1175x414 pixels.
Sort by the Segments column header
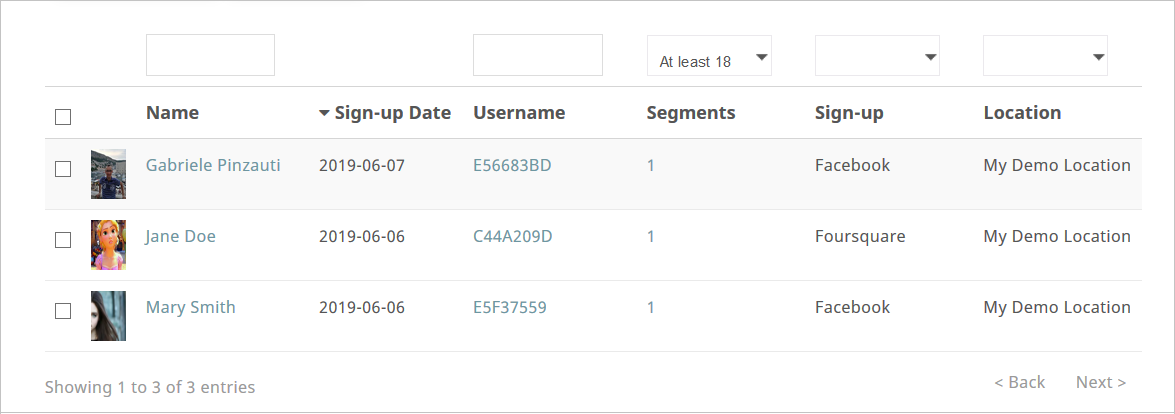(x=691, y=112)
